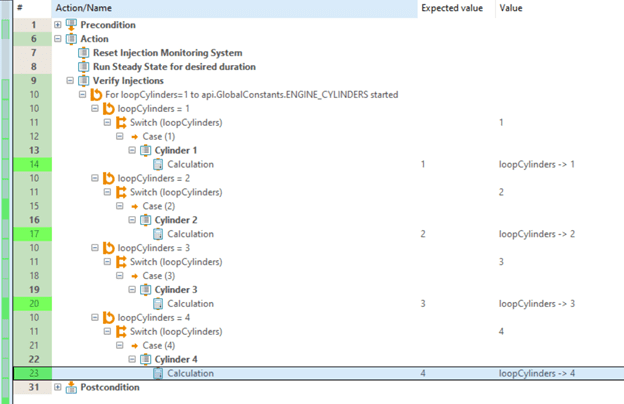Collapse the Cylinder 4 block

click(x=132, y=359)
